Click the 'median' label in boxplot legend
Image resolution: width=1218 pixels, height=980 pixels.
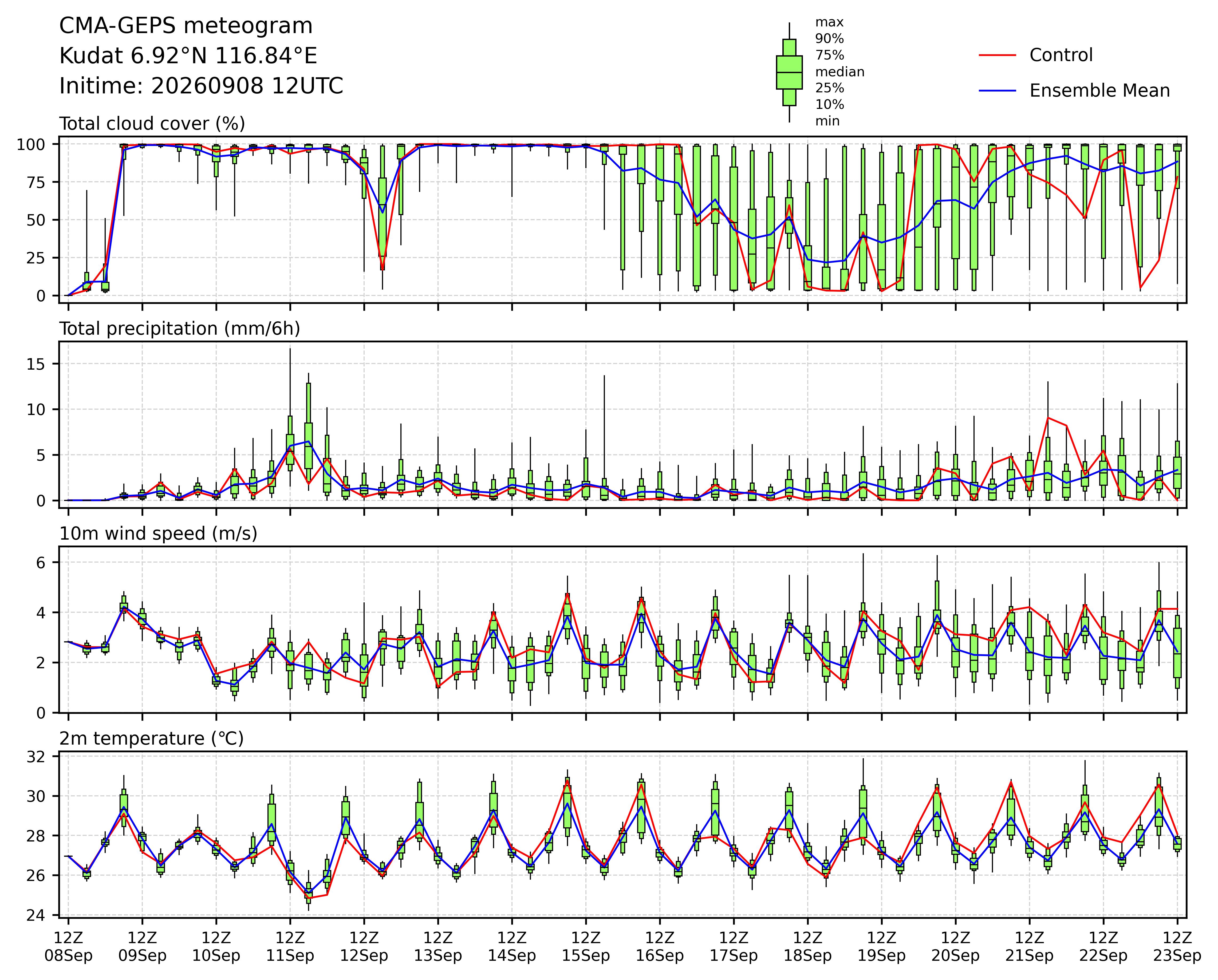[x=839, y=72]
